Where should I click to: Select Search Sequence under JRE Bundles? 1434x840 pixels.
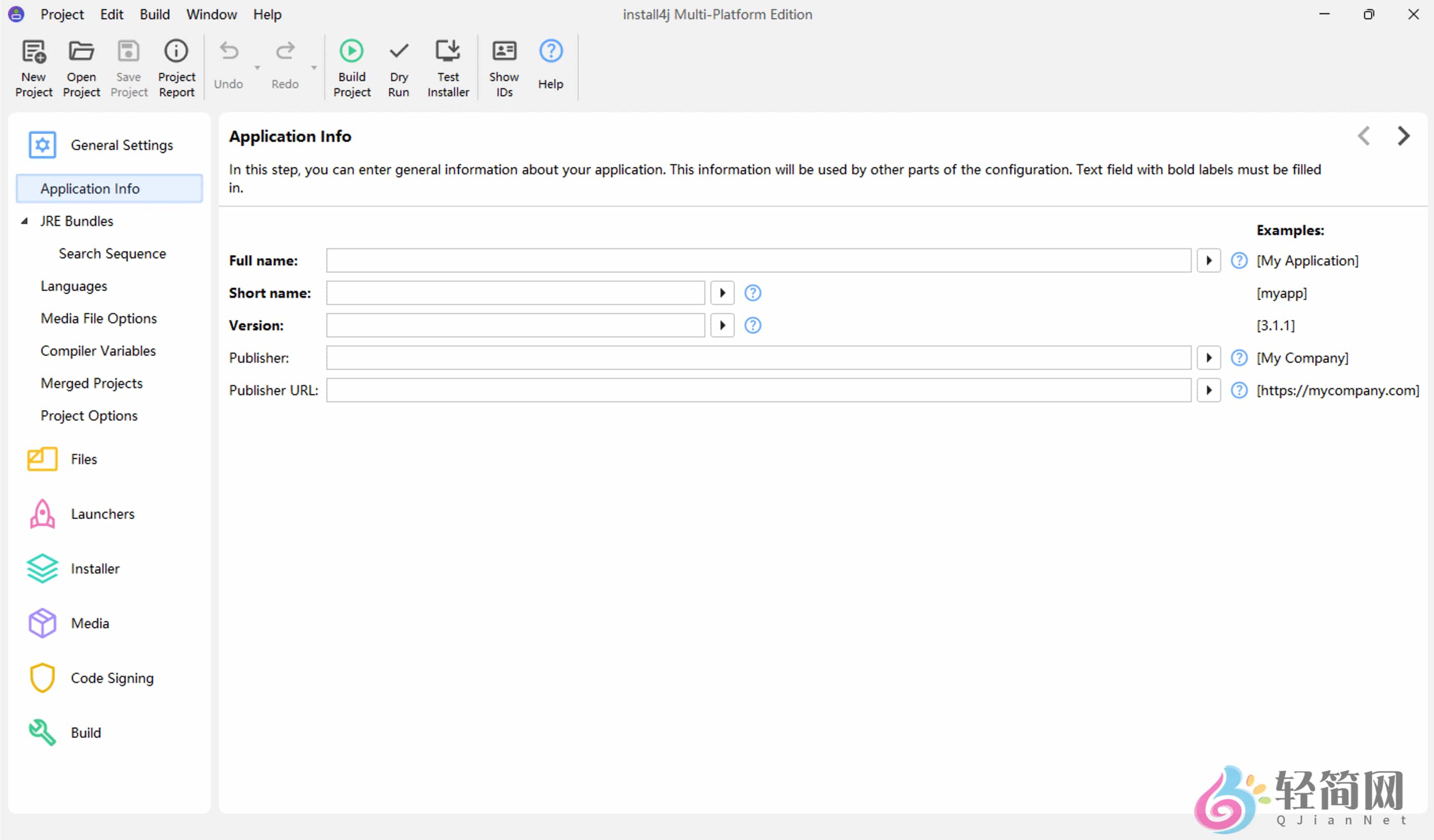click(x=112, y=253)
